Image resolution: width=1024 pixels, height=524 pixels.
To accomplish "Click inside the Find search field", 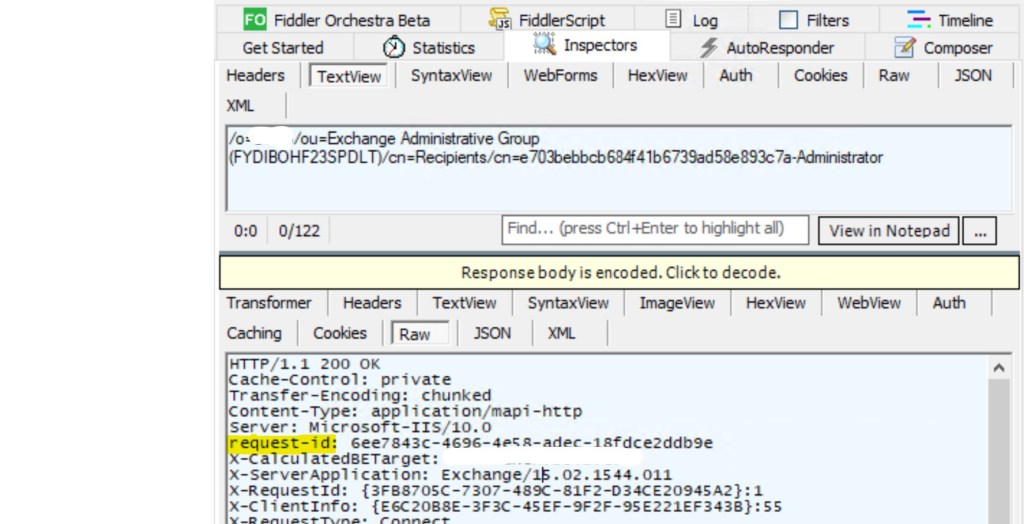I will (x=654, y=229).
